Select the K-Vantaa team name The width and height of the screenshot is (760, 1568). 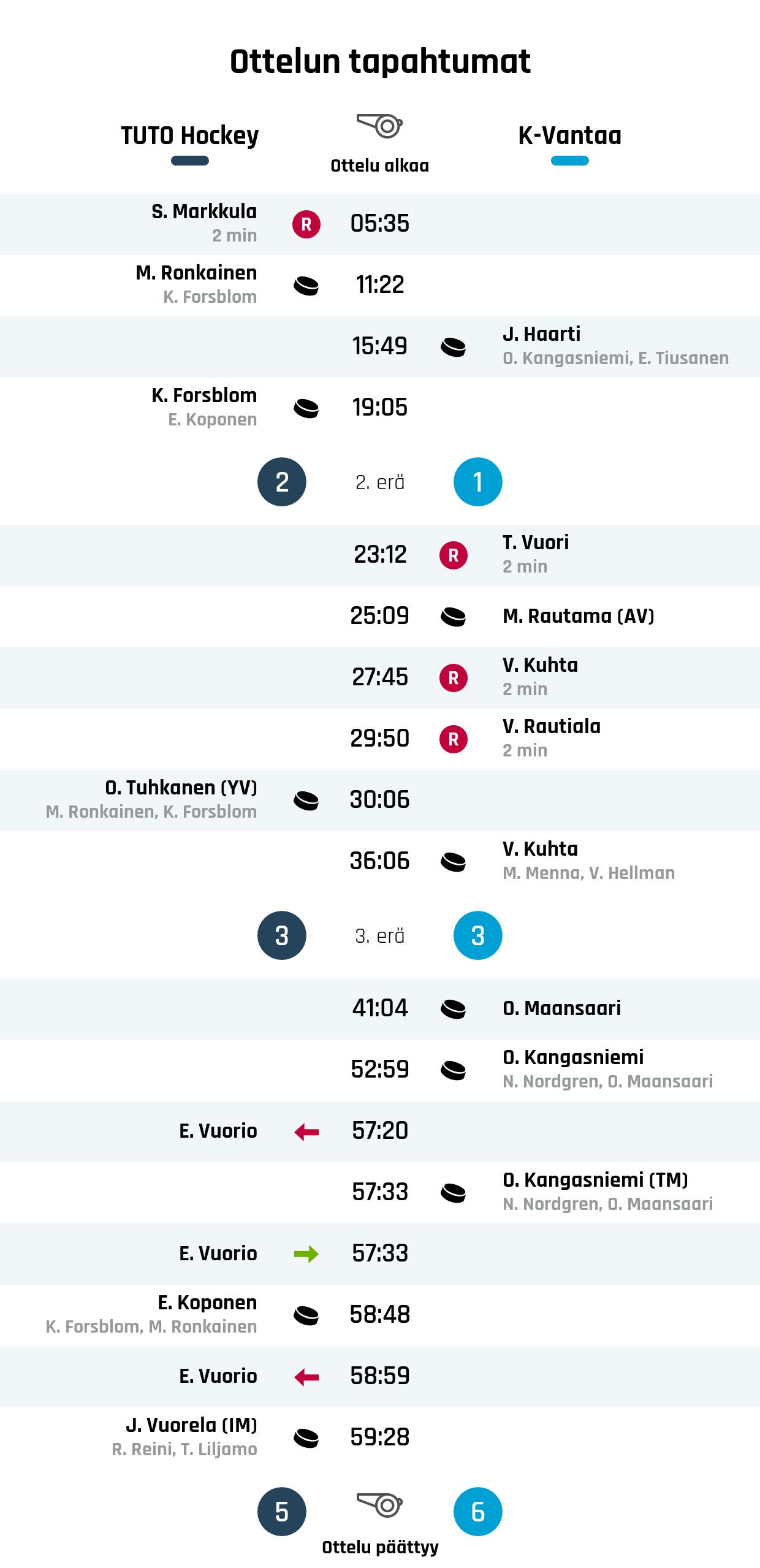click(570, 135)
